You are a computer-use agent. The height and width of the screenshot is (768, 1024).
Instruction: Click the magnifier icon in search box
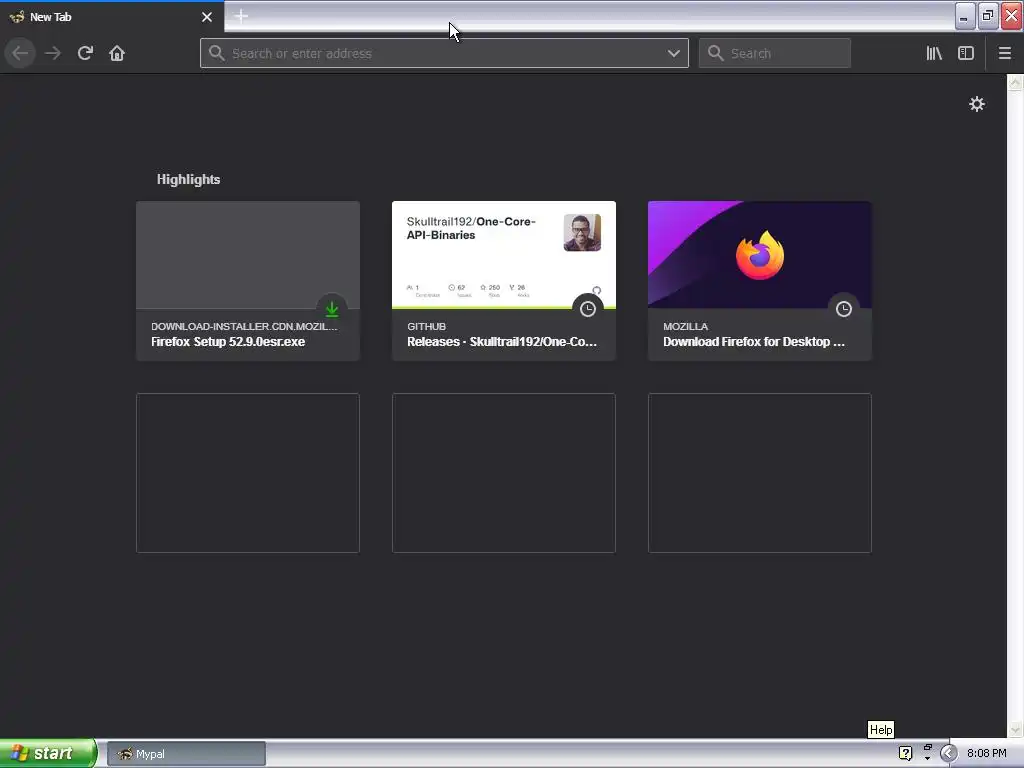tap(716, 53)
